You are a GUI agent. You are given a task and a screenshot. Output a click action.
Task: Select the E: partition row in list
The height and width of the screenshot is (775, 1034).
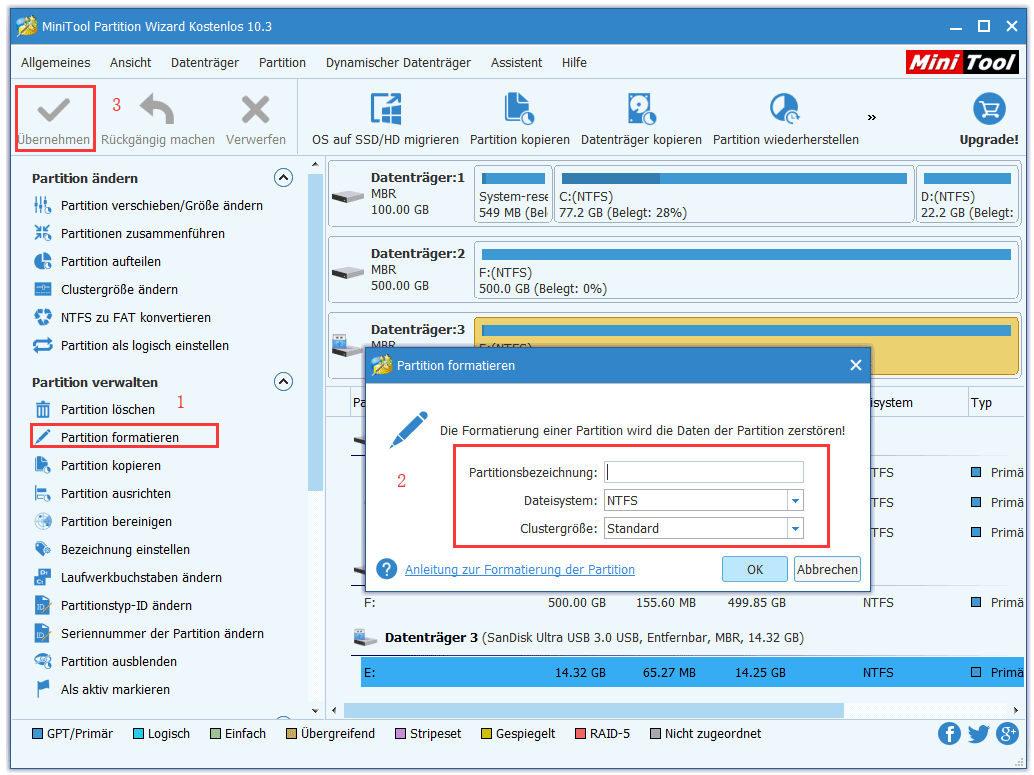(x=692, y=673)
